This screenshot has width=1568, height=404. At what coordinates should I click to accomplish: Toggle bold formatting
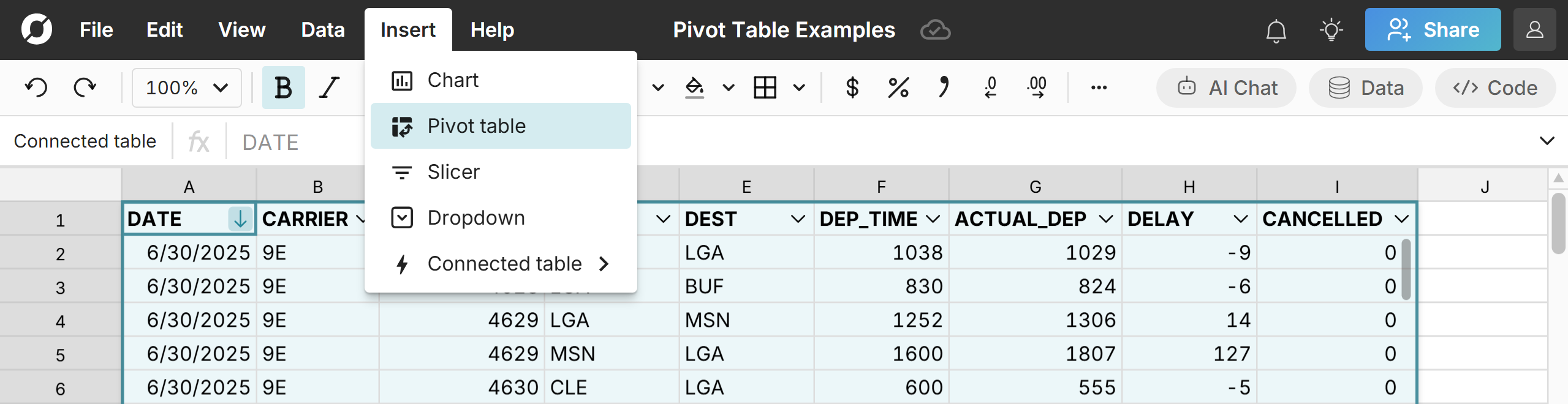point(283,88)
